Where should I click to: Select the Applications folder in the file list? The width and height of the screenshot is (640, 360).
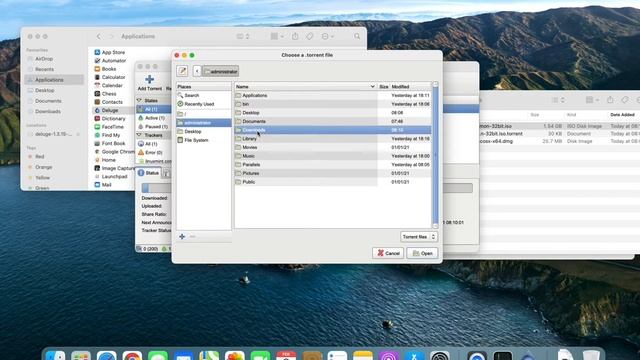(333, 95)
